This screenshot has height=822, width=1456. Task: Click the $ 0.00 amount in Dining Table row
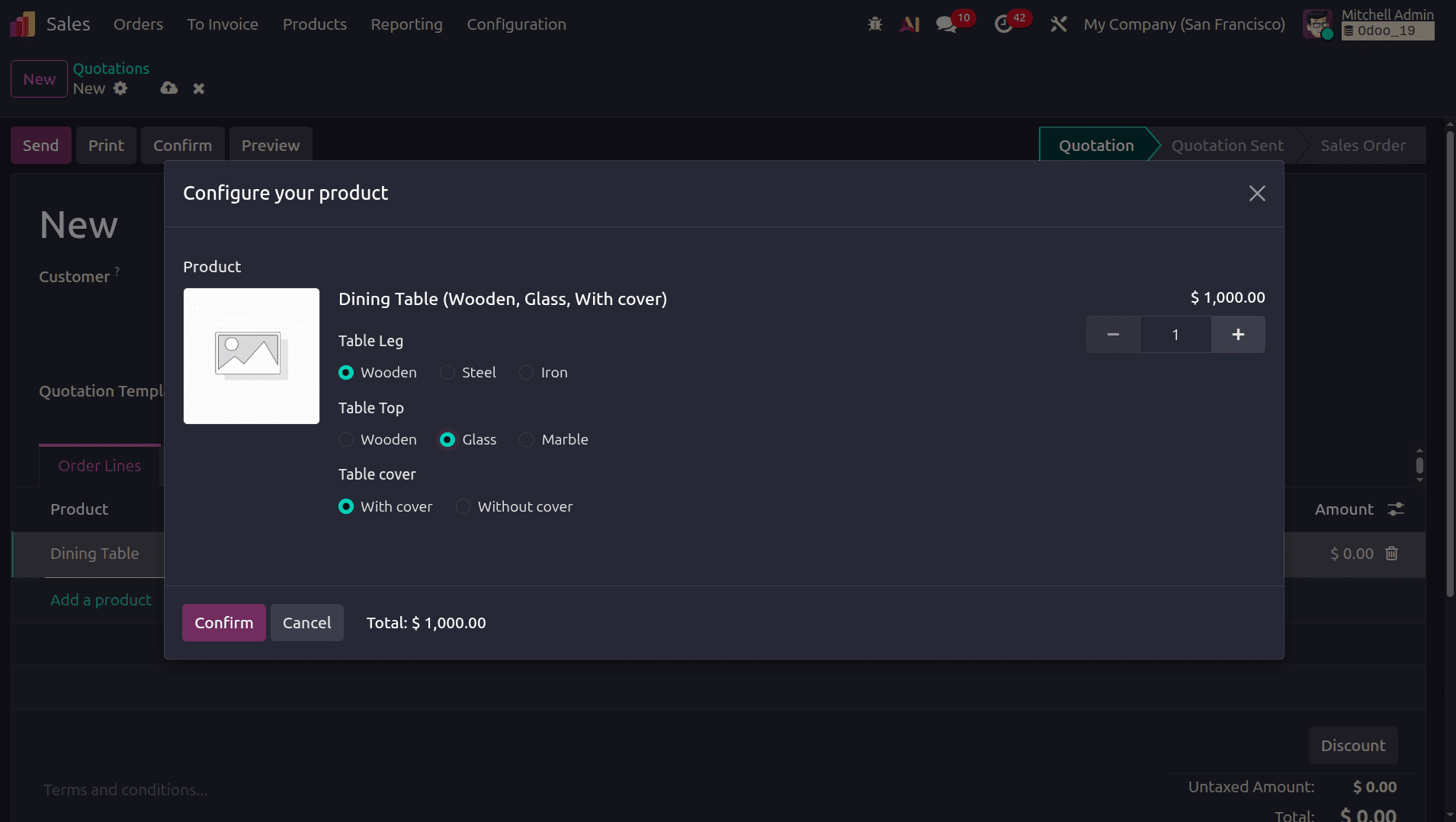click(1352, 554)
